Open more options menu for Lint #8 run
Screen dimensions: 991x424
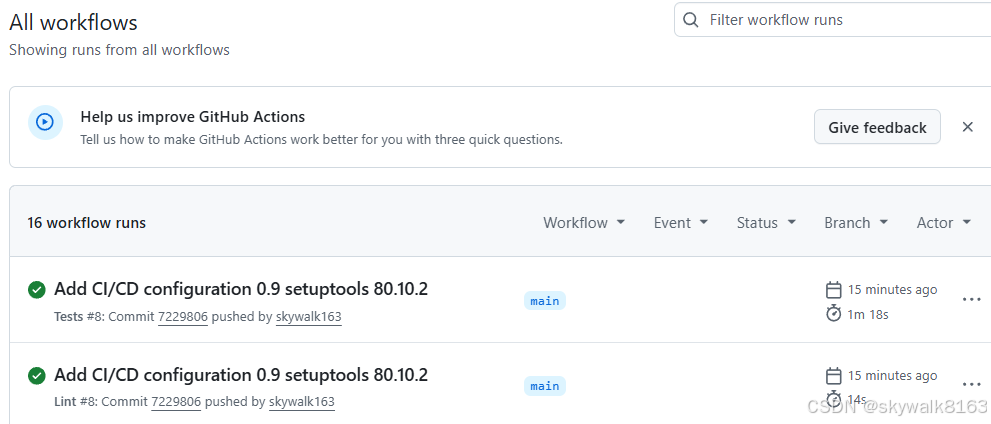click(x=971, y=384)
